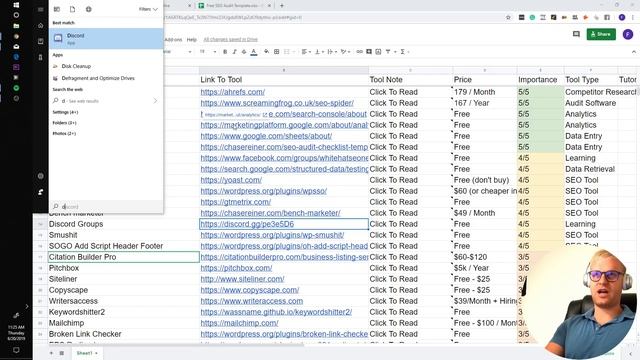Click the search panel Home icon
Viewport: 640px width, 360px height.
(x=40, y=26)
